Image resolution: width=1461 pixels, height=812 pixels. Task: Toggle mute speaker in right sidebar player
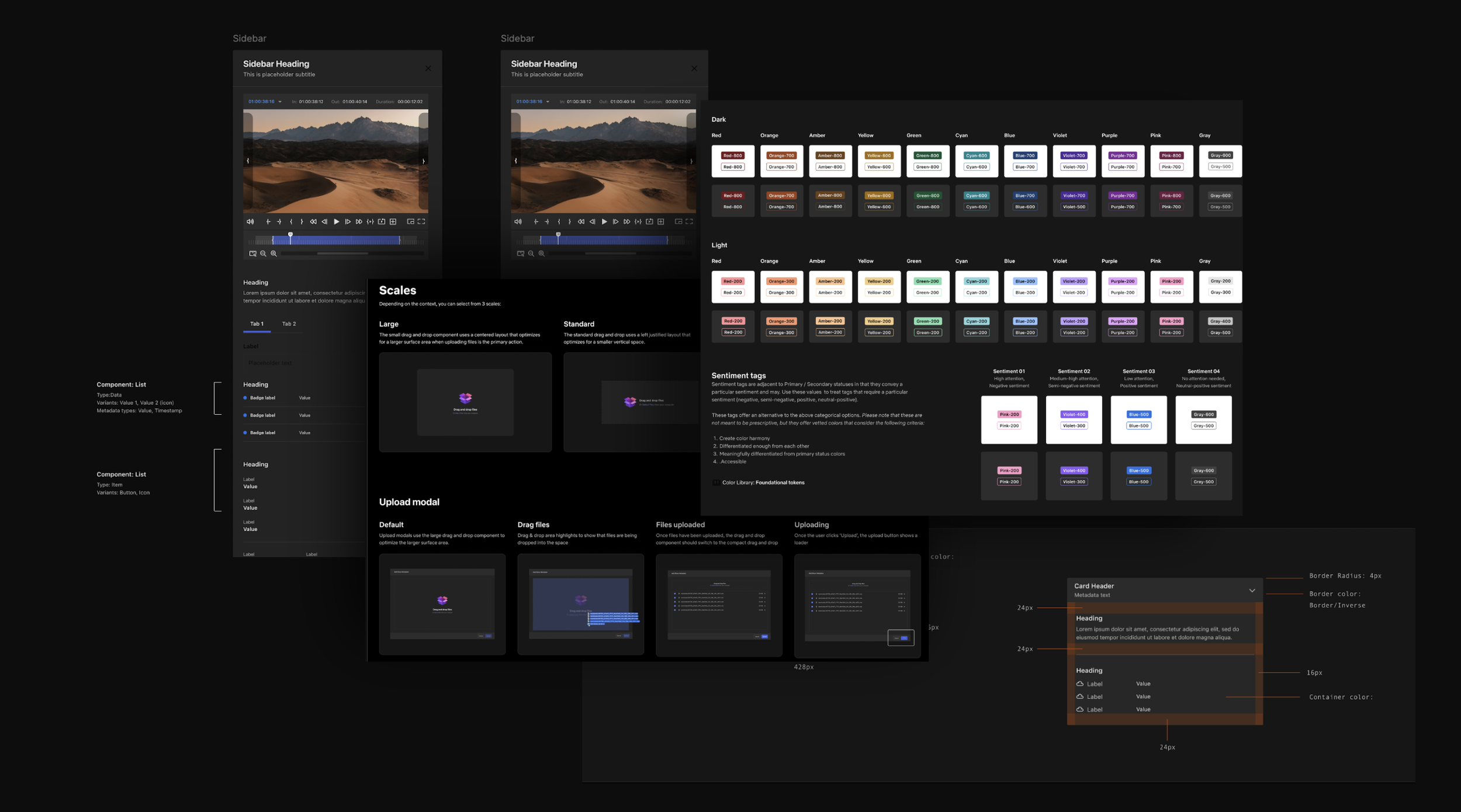click(x=518, y=222)
